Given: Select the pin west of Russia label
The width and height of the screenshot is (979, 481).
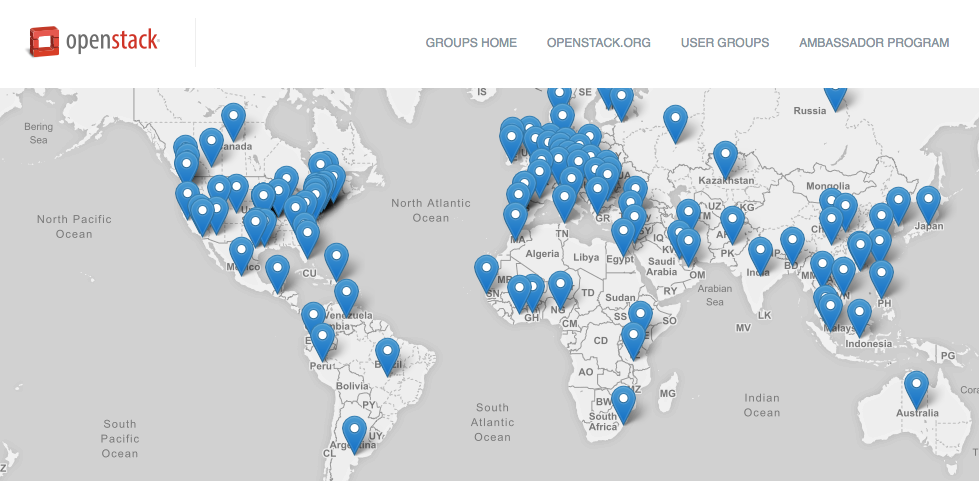Looking at the screenshot, I should point(676,122).
